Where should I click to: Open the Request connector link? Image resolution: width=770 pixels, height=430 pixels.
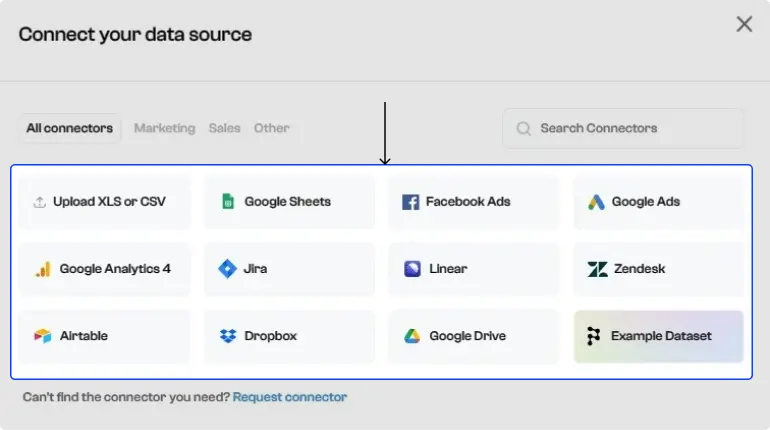pyautogui.click(x=290, y=397)
